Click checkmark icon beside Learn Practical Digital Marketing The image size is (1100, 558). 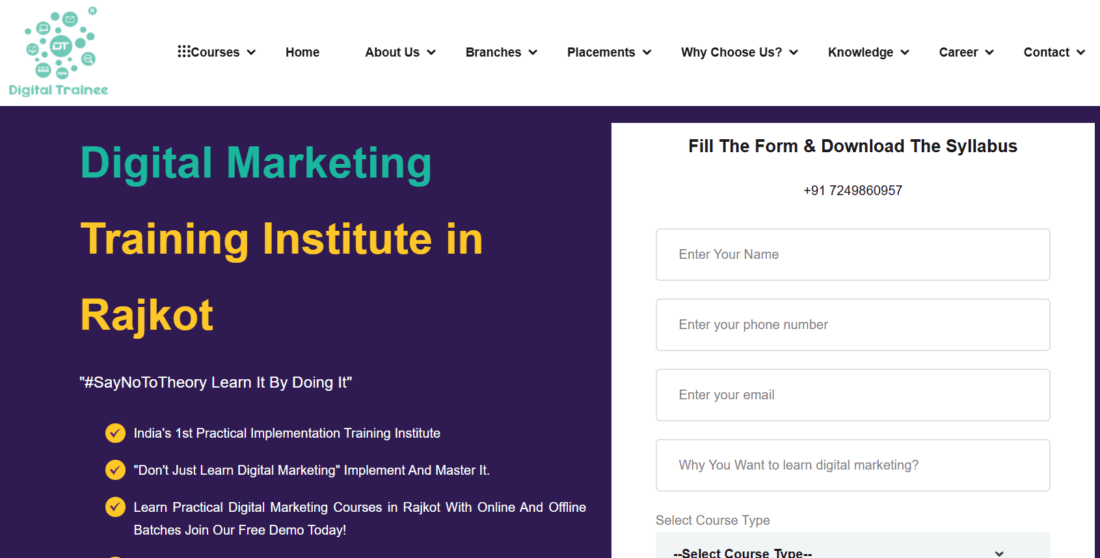point(115,507)
